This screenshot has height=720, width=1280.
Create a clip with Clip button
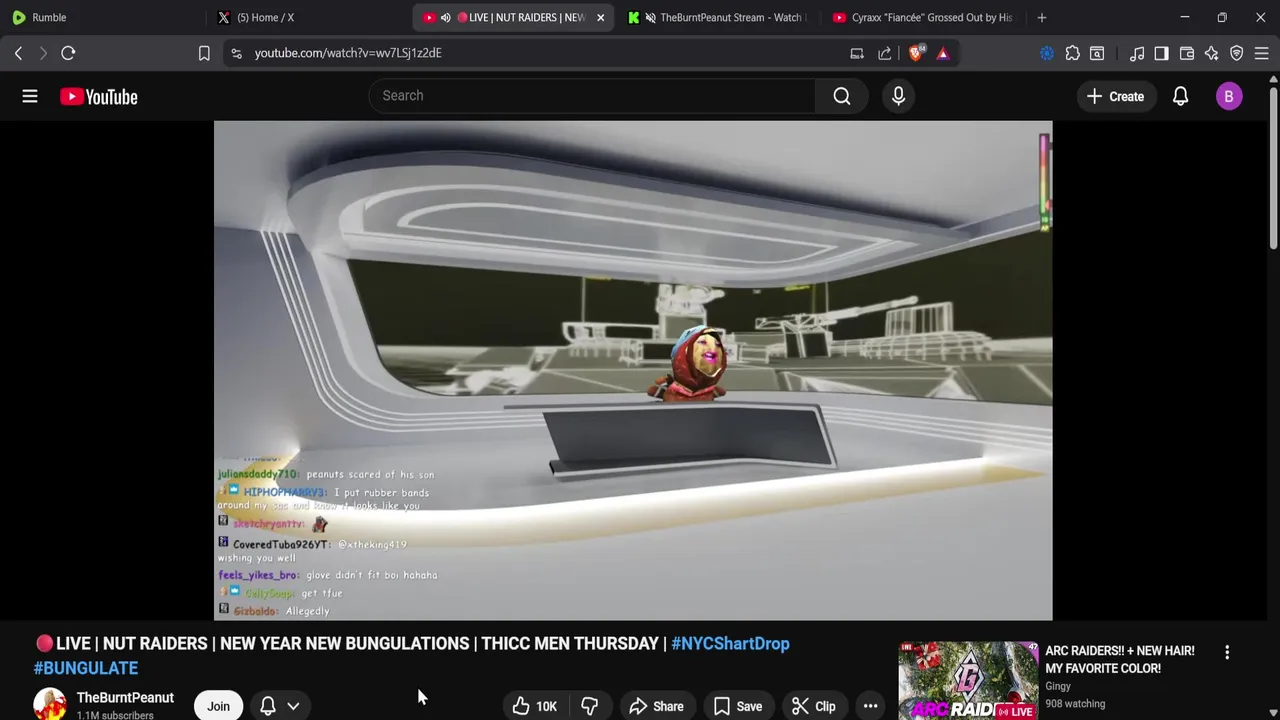(x=814, y=706)
